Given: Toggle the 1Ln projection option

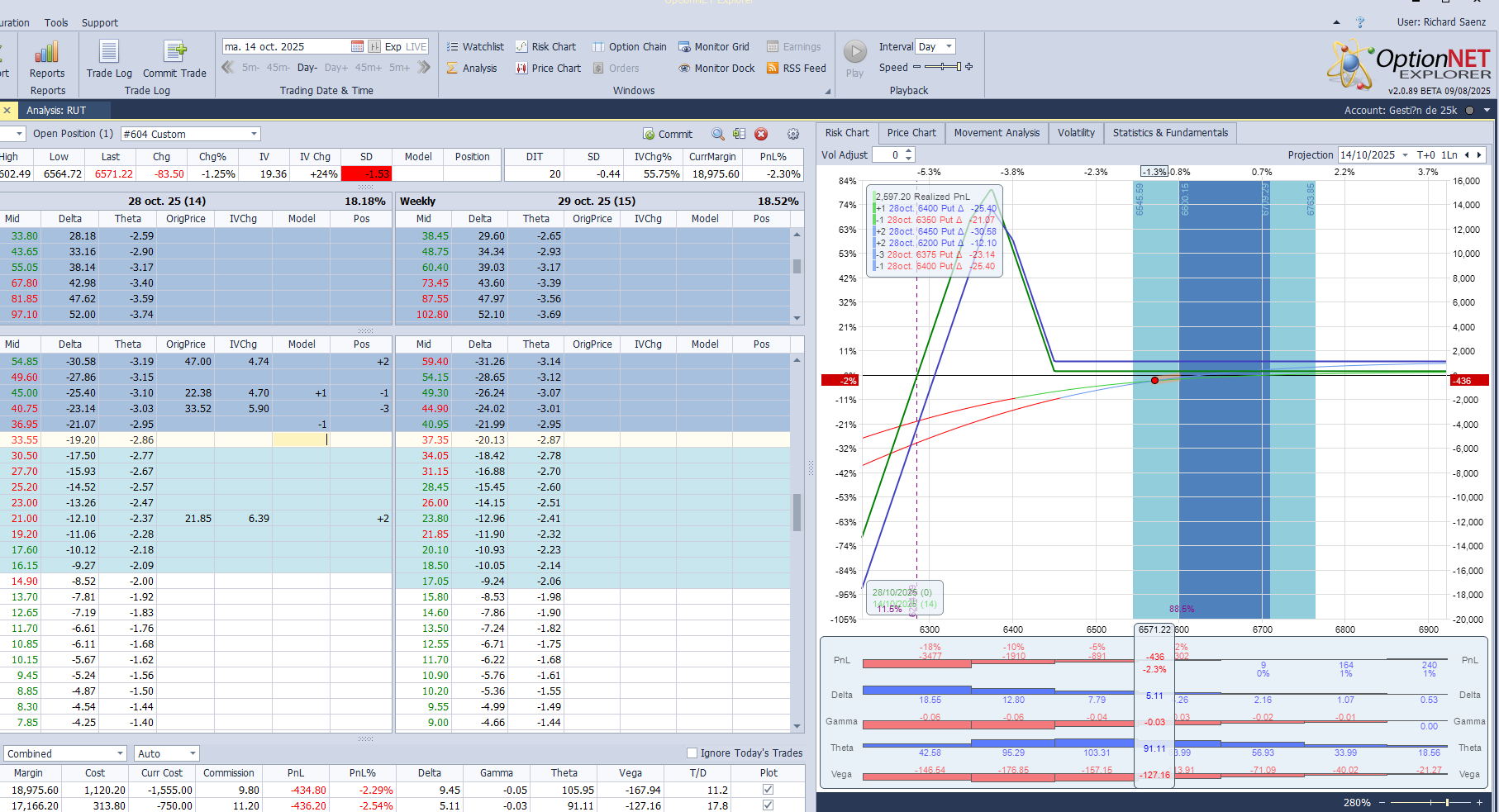Looking at the screenshot, I should coord(1449,154).
